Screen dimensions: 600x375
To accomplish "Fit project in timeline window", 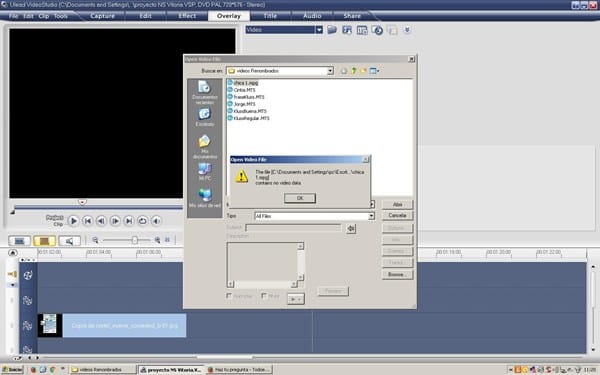I will [x=167, y=240].
